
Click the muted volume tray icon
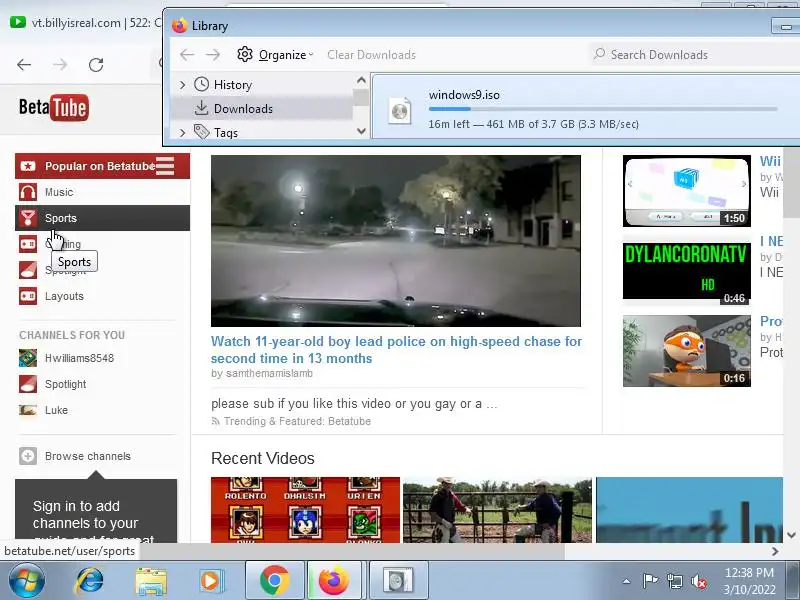[x=699, y=581]
